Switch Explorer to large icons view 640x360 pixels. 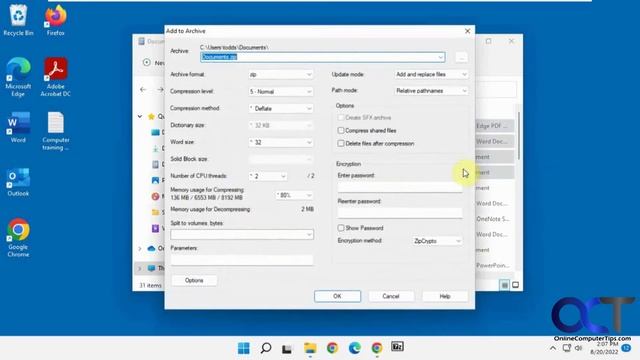(516, 285)
